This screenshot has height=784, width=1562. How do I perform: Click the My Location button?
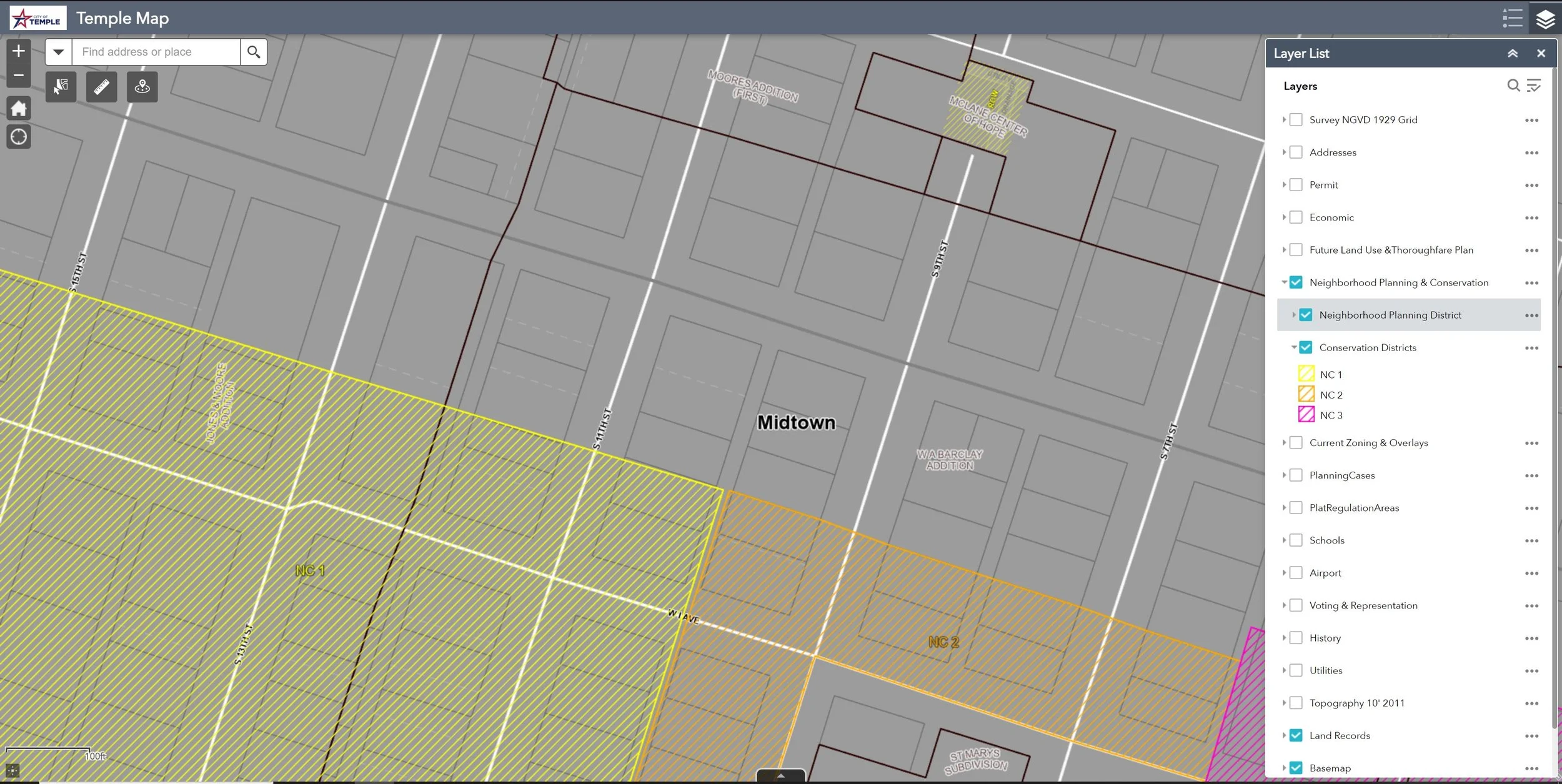tap(19, 136)
